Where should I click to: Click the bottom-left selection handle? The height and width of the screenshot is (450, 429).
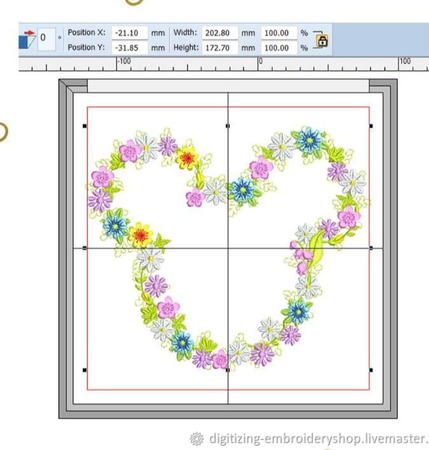pos(84,370)
